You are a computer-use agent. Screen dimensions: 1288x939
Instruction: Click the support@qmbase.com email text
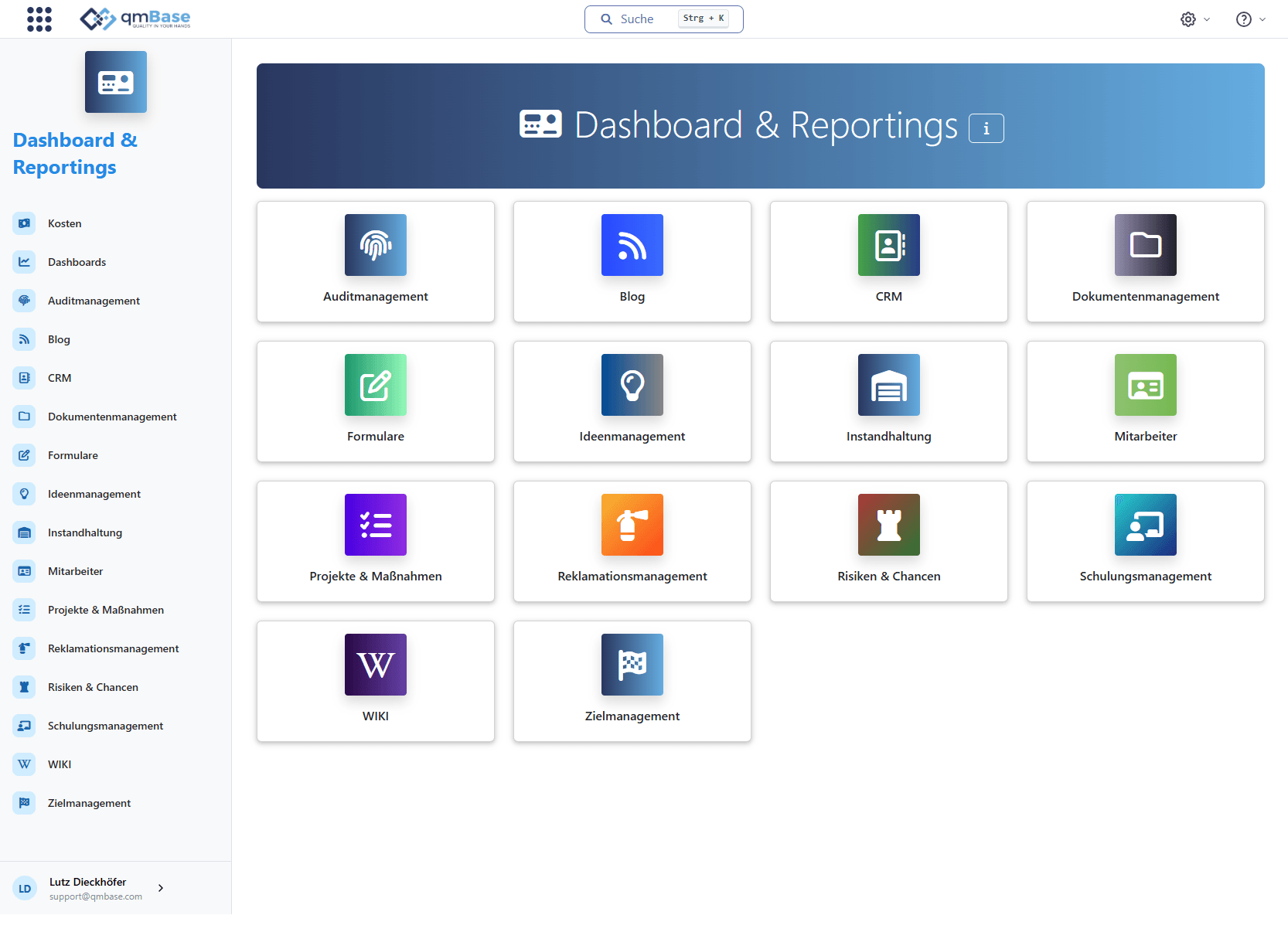tap(96, 896)
